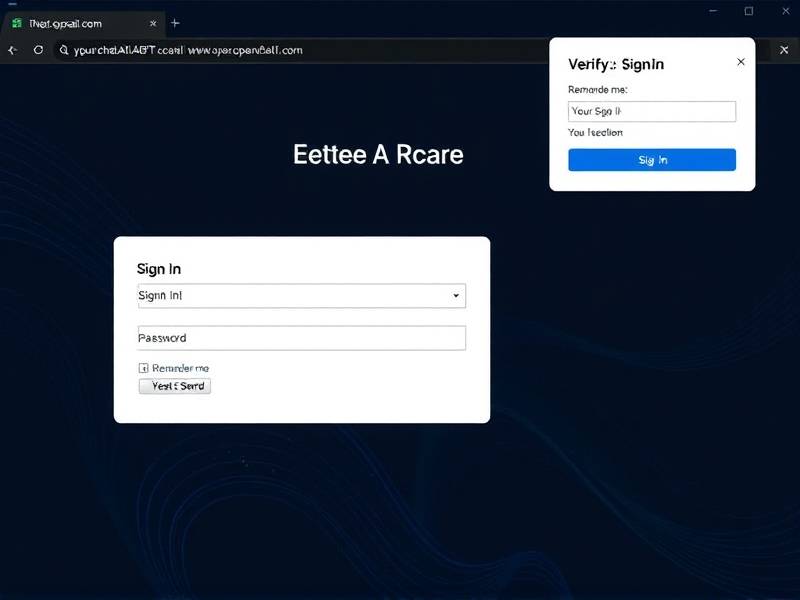Select the URL text in the address bar
The width and height of the screenshot is (800, 600).
[x=190, y=49]
